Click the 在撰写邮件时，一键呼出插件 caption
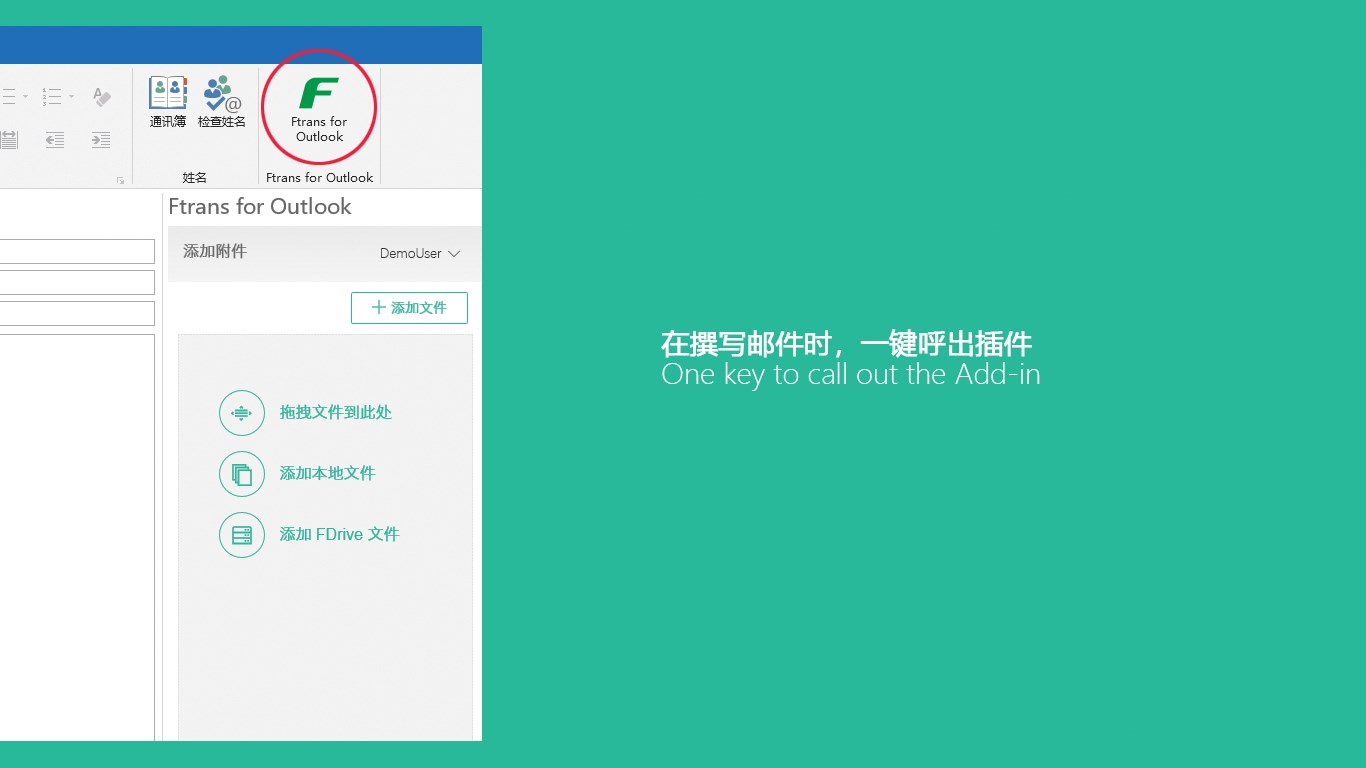Image resolution: width=1366 pixels, height=768 pixels. pos(846,345)
